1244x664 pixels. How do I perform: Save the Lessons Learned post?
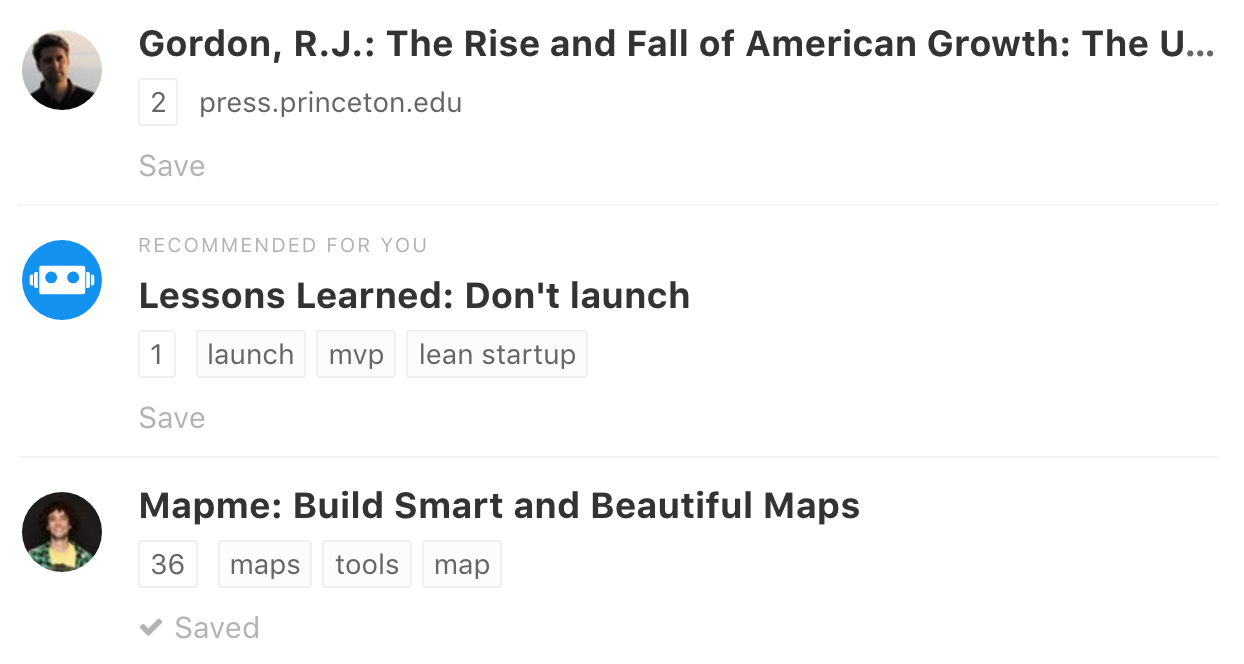[172, 418]
